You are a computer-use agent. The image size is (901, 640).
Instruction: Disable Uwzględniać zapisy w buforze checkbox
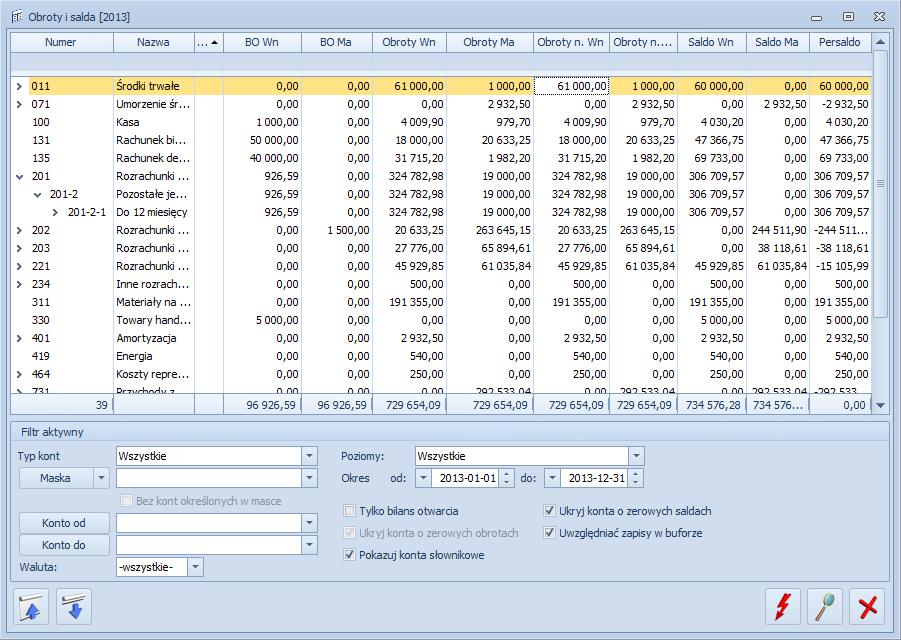point(549,533)
